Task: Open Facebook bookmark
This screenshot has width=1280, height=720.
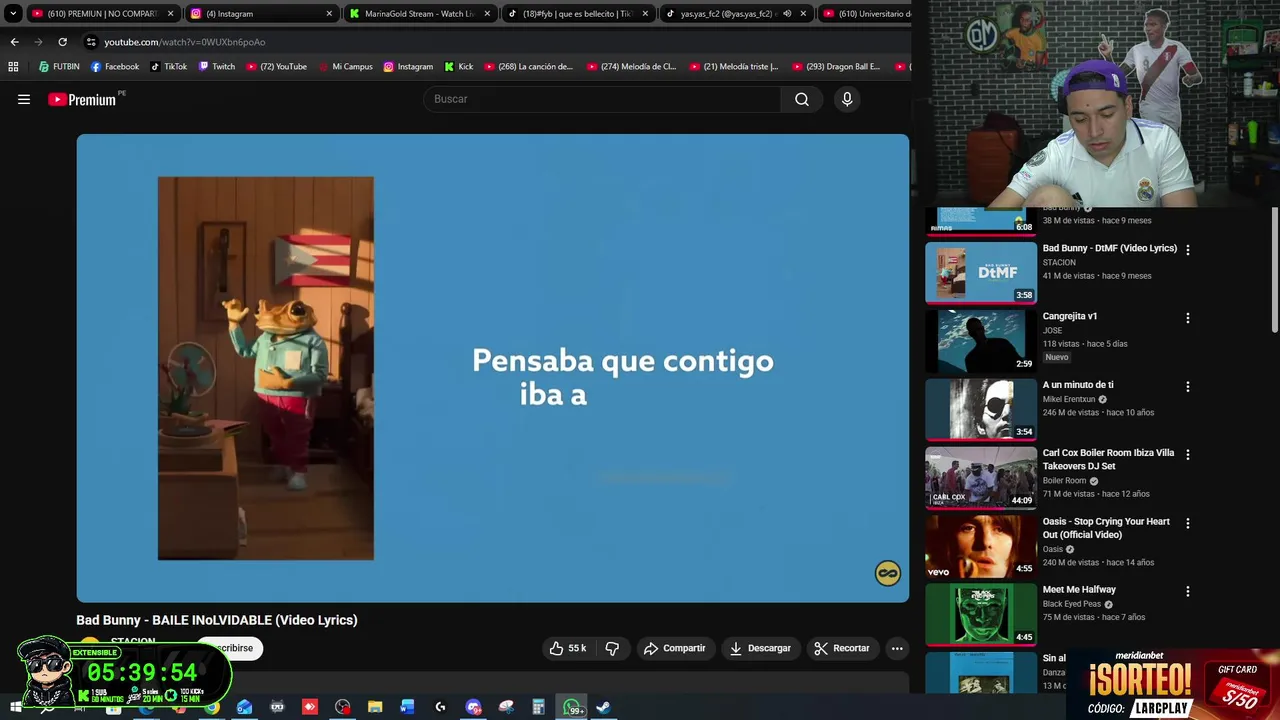Action: pos(115,67)
